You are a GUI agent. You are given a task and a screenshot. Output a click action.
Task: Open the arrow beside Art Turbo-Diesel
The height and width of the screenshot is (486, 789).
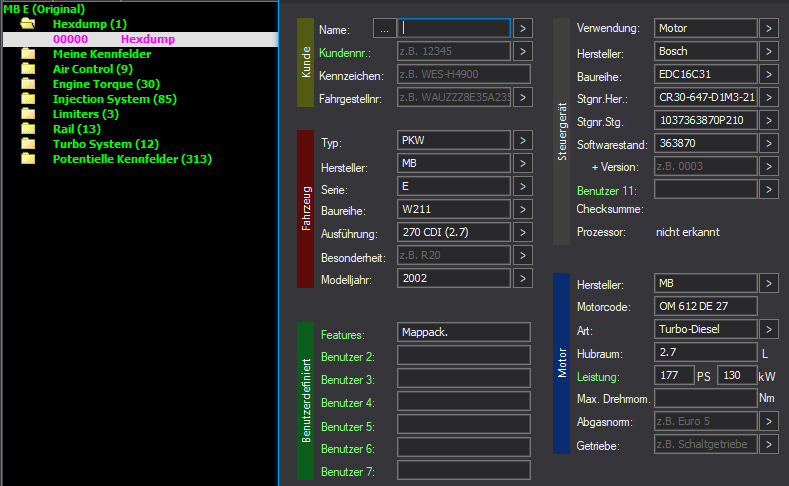[767, 329]
